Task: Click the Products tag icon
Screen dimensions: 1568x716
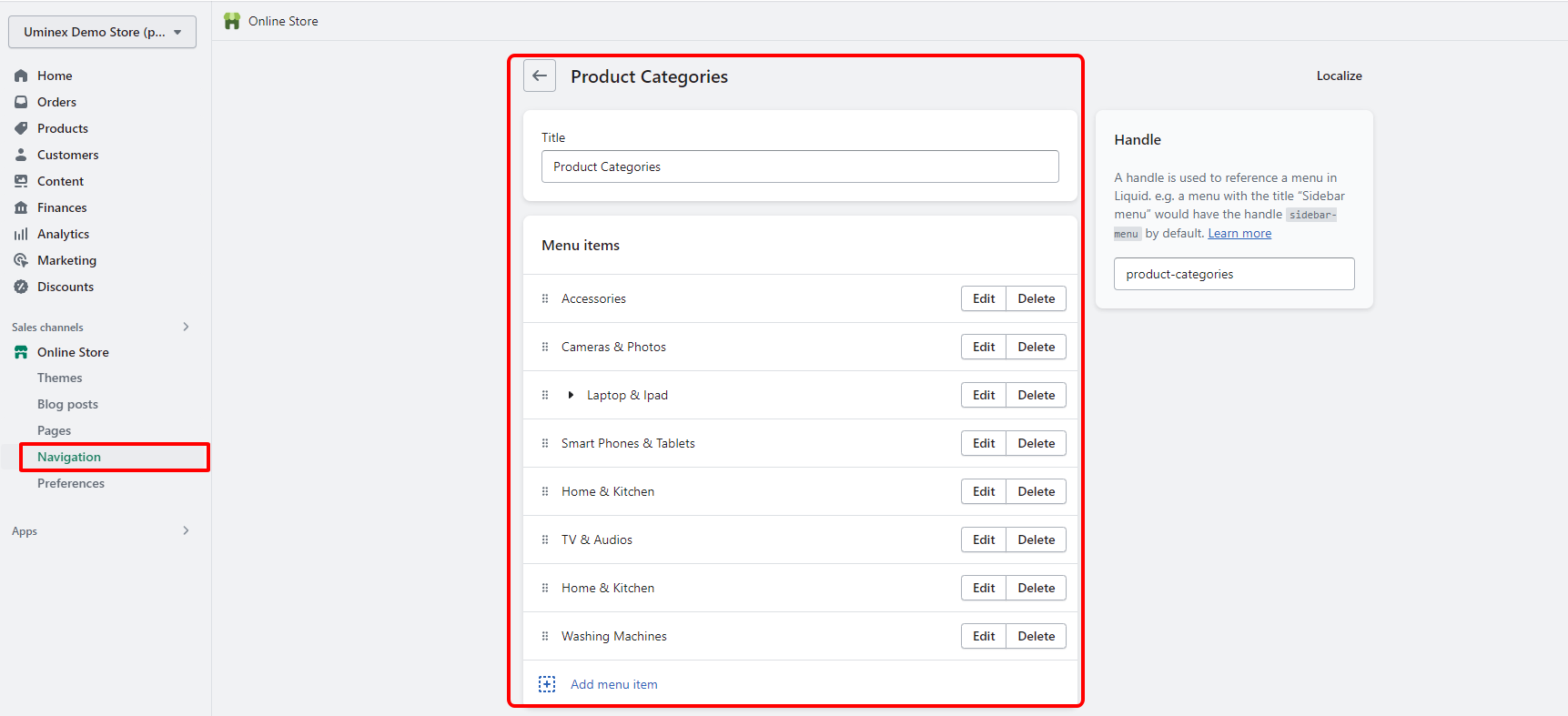Action: point(21,128)
